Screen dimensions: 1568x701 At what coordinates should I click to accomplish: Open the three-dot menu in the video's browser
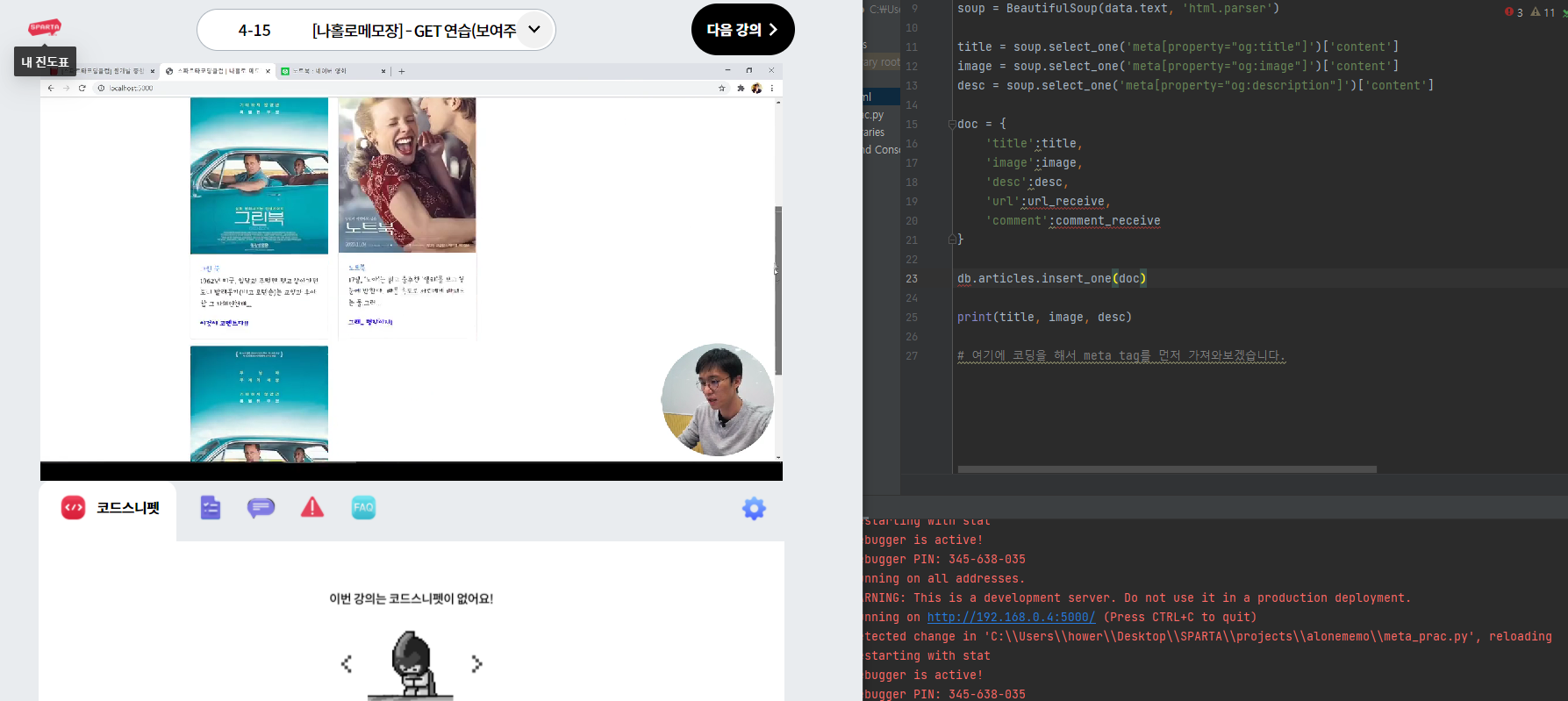click(x=772, y=88)
